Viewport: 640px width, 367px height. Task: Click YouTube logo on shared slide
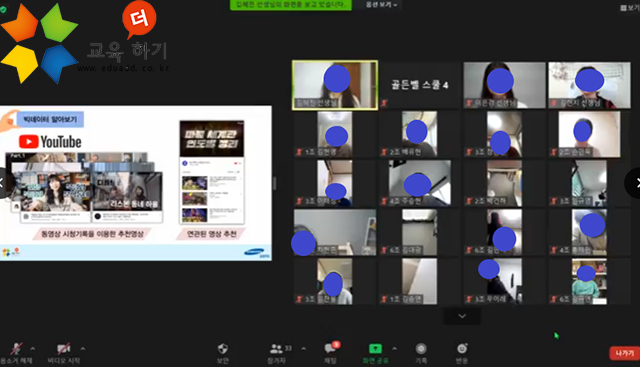pyautogui.click(x=50, y=142)
